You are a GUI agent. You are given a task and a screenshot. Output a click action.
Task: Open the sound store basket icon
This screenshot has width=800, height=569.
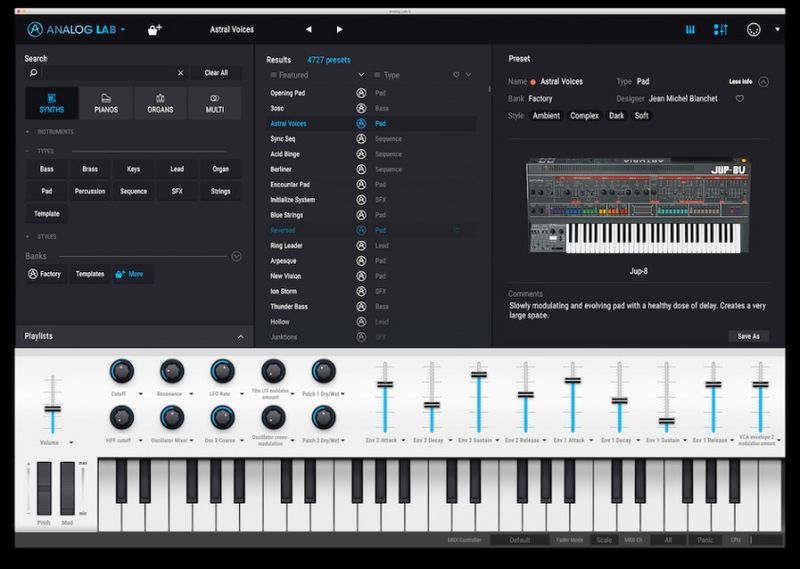coord(155,30)
